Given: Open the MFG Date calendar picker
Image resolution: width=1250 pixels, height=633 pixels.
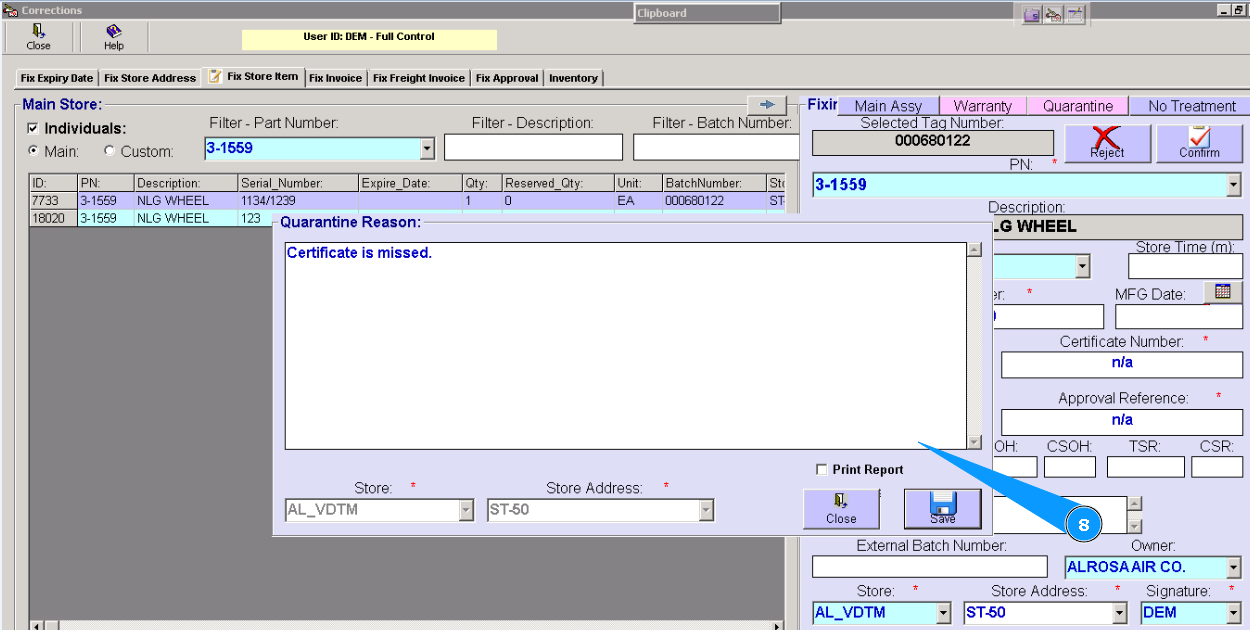Looking at the screenshot, I should click(x=1221, y=292).
